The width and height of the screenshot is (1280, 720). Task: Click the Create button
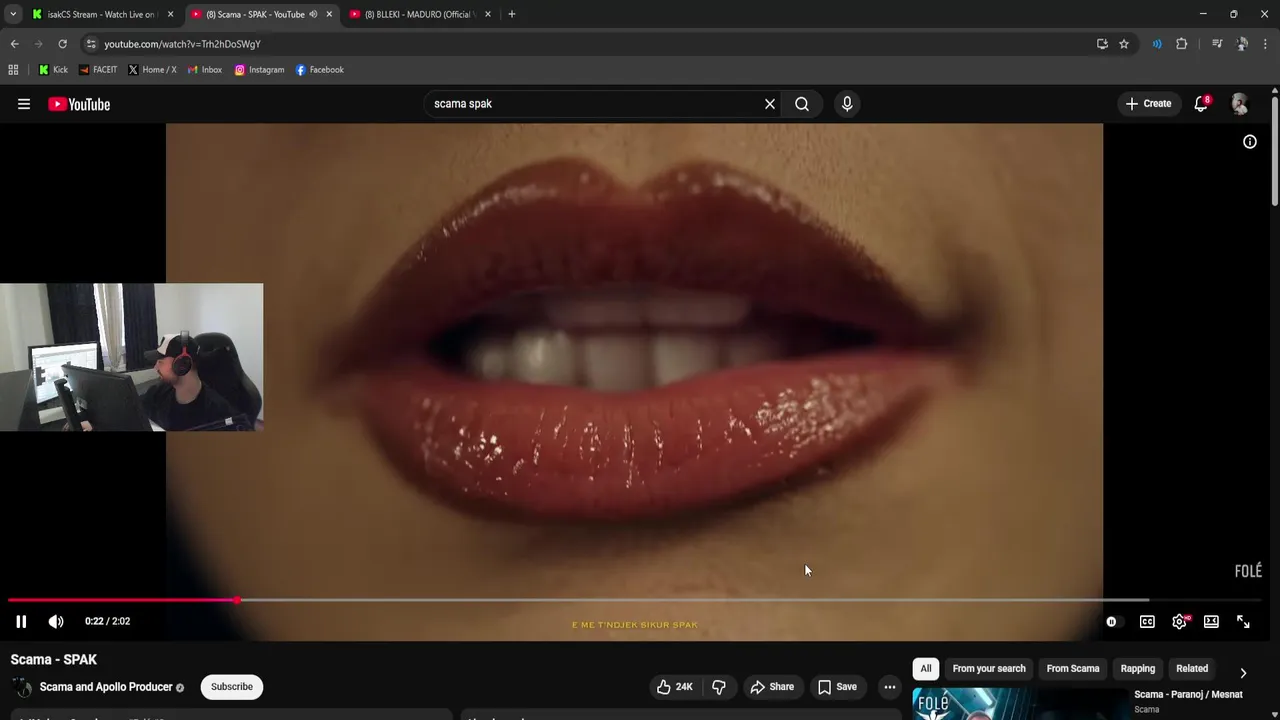(1148, 104)
